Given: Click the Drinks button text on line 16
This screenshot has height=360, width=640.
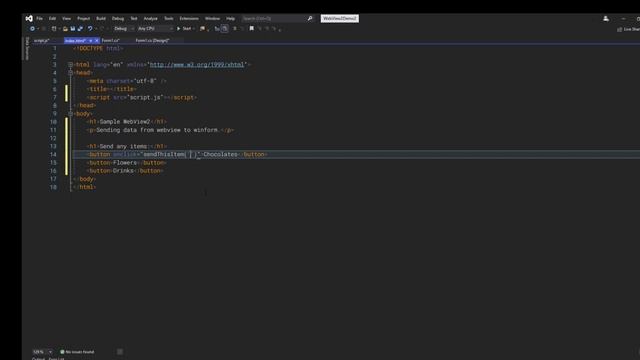Looking at the screenshot, I should point(123,171).
